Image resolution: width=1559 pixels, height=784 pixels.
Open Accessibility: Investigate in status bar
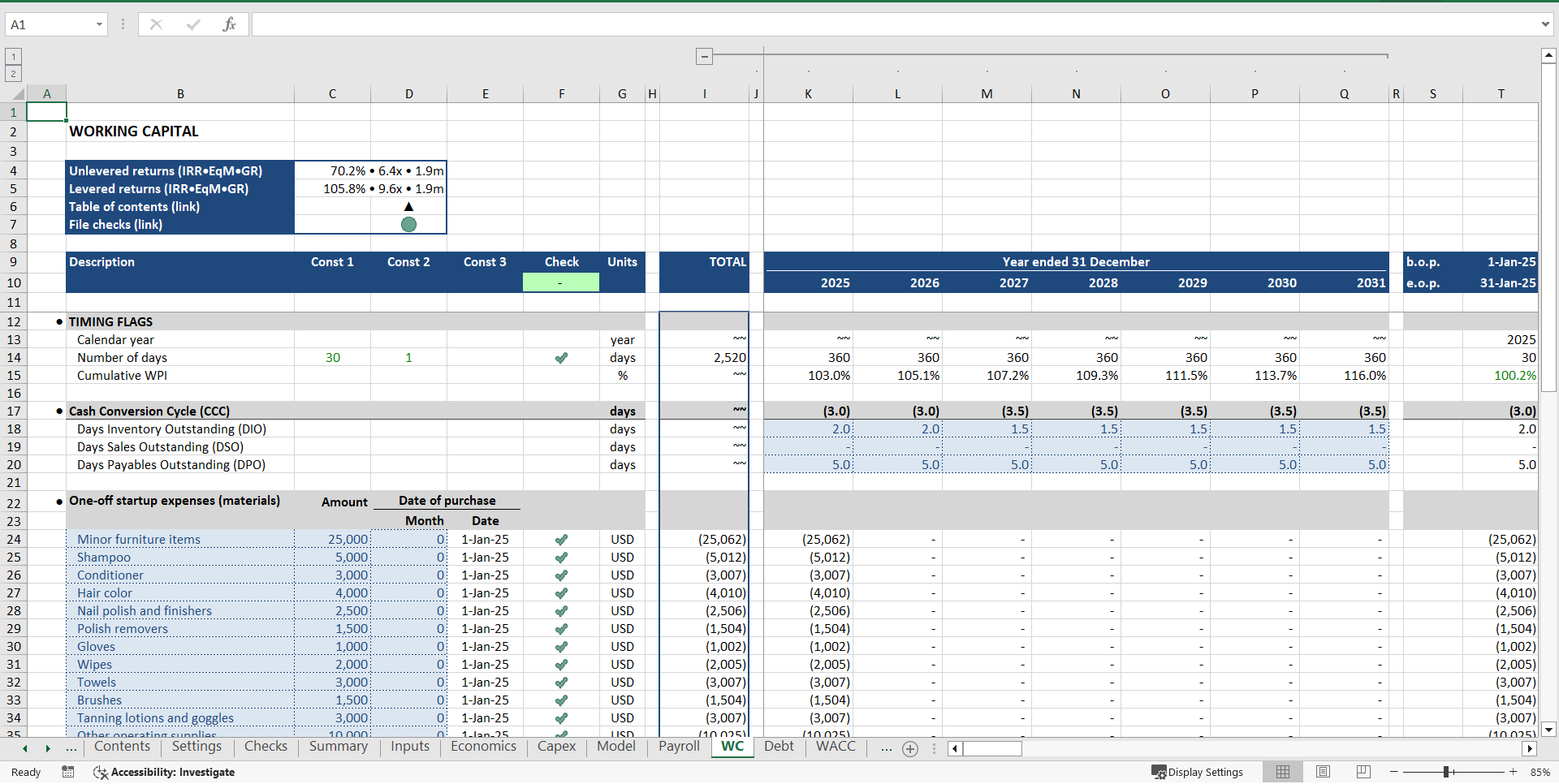point(164,772)
